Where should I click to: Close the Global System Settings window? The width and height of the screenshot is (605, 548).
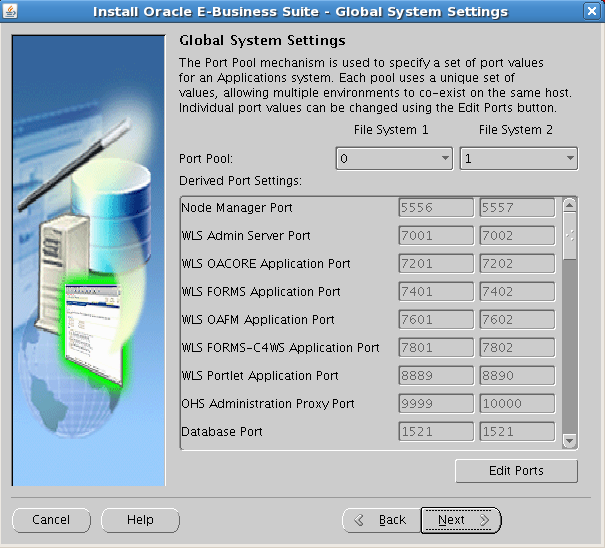592,11
